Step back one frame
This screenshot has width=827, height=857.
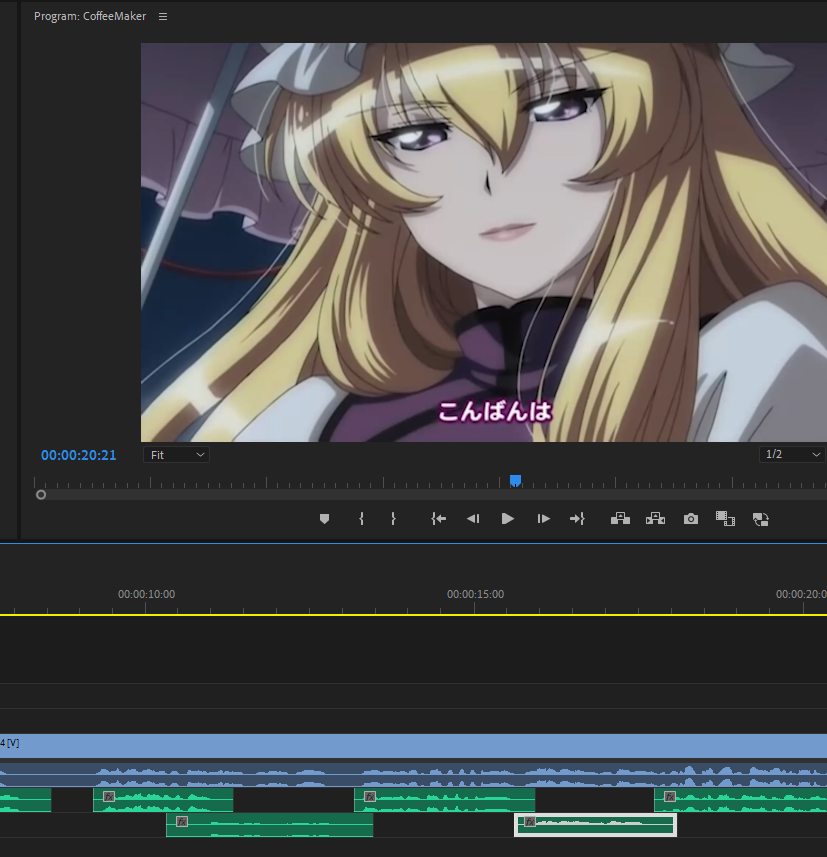pos(473,519)
